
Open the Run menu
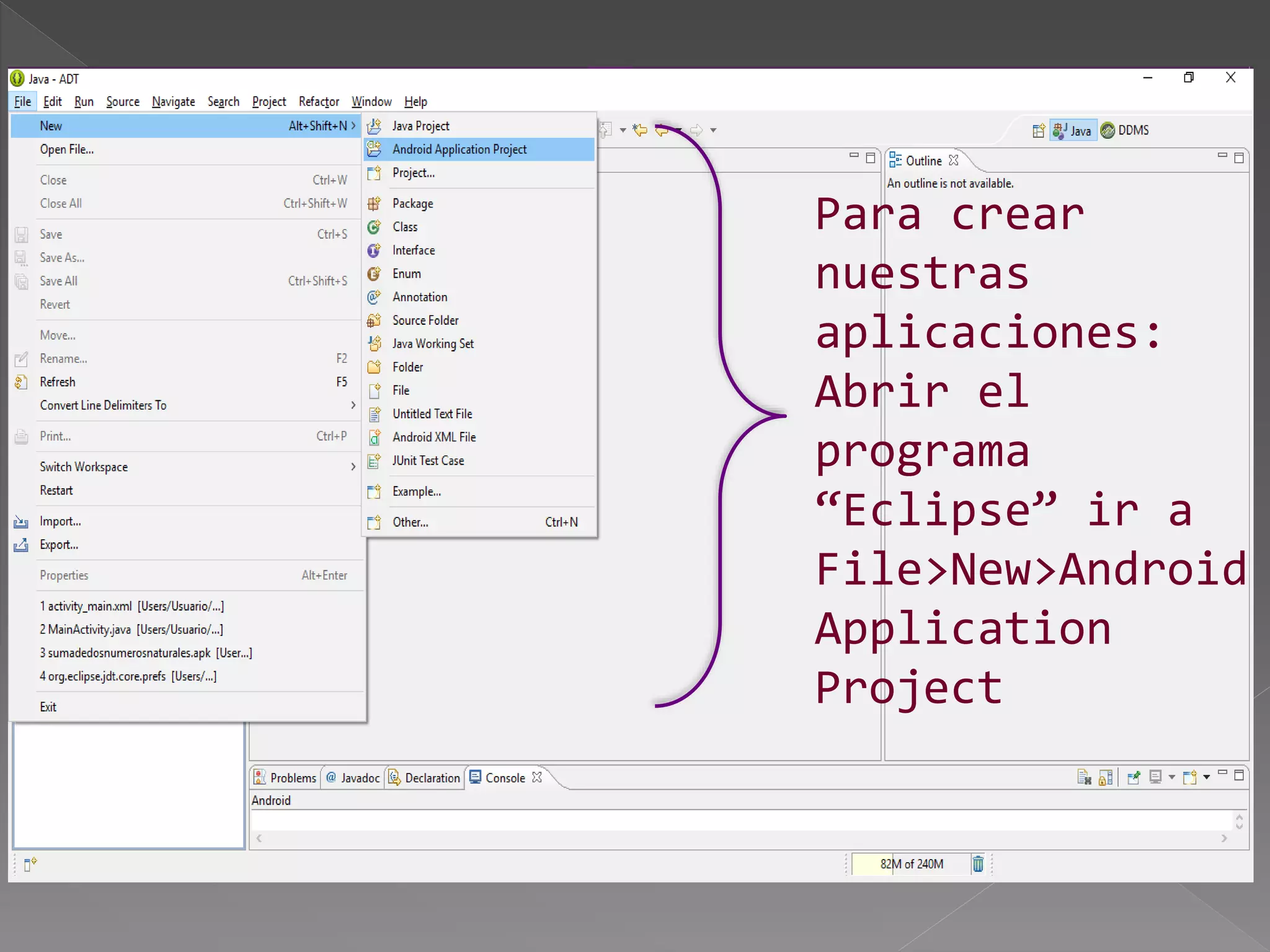[x=84, y=102]
